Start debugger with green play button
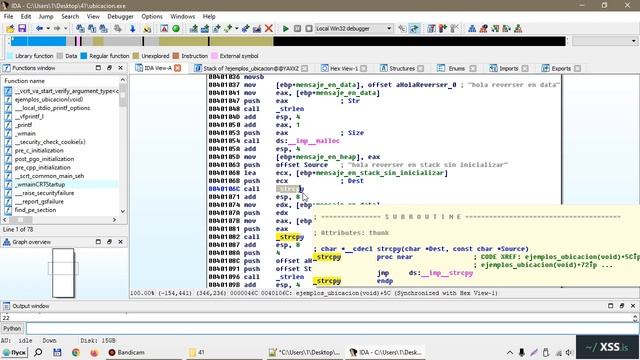Image resolution: width=640 pixels, height=360 pixels. 286,29
